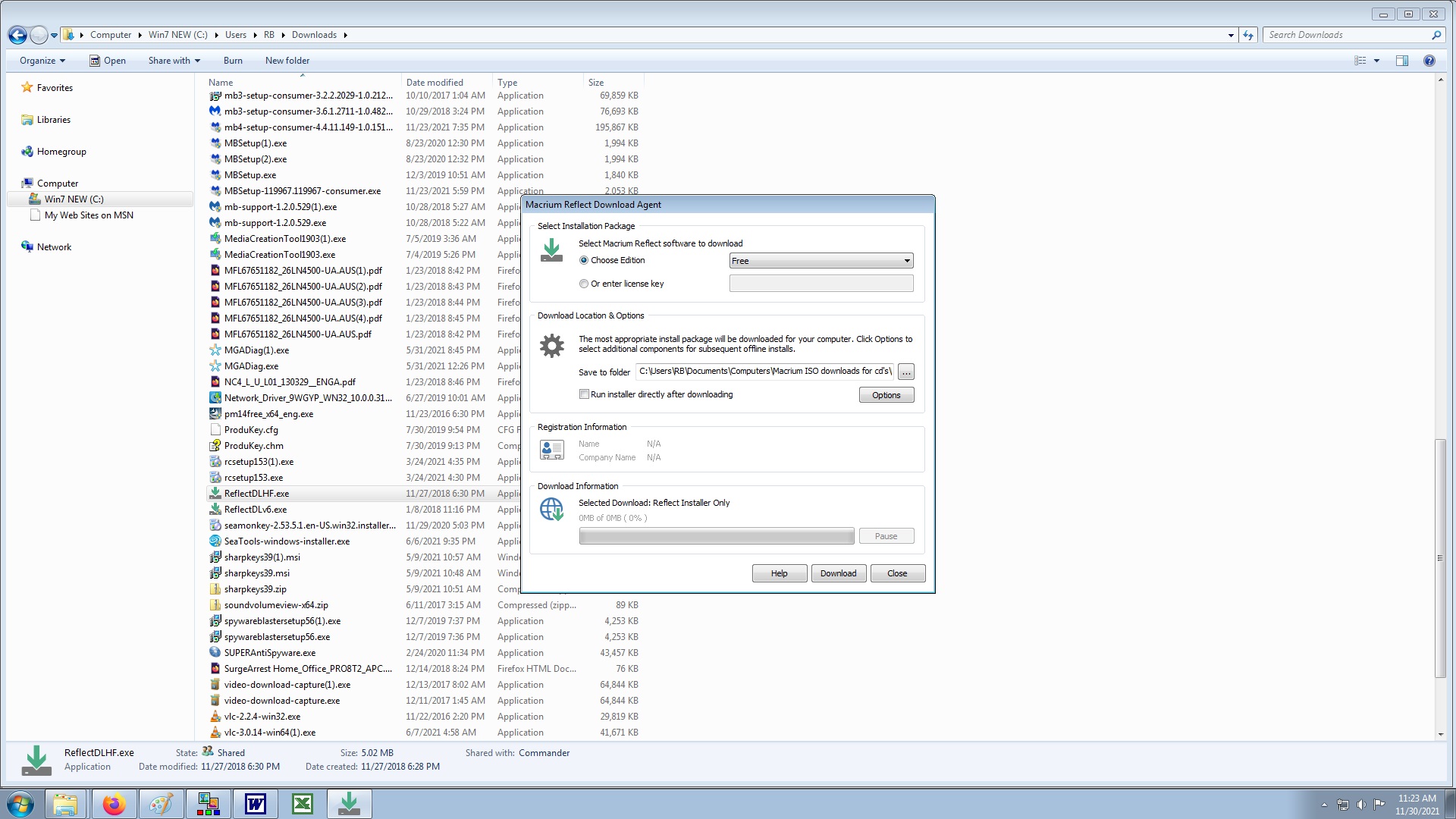1456x819 pixels.
Task: Click Open in Explorer toolbar
Action: point(108,61)
